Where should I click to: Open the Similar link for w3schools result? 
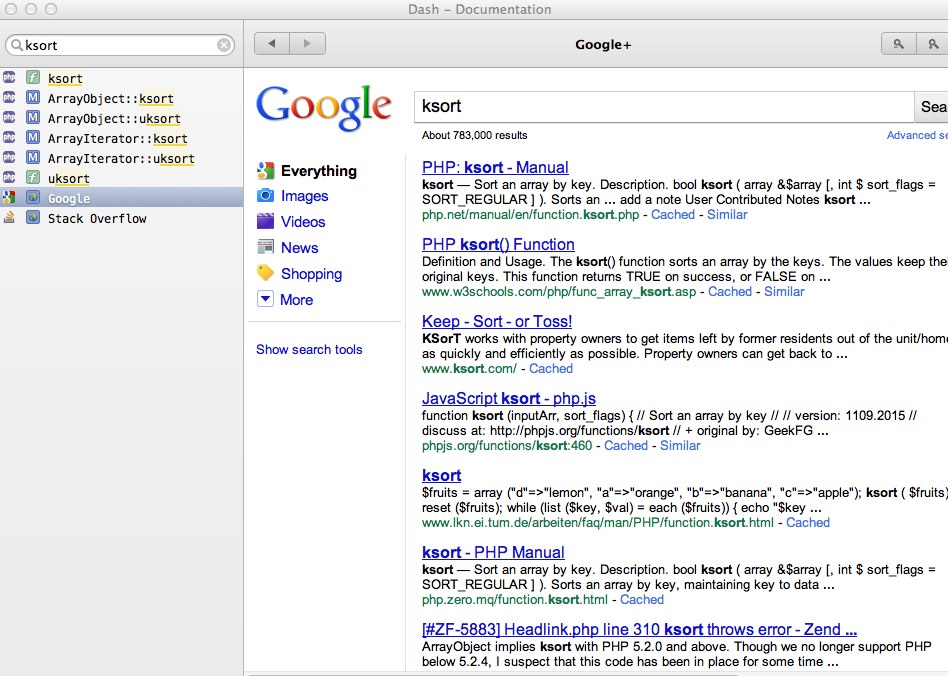[784, 291]
